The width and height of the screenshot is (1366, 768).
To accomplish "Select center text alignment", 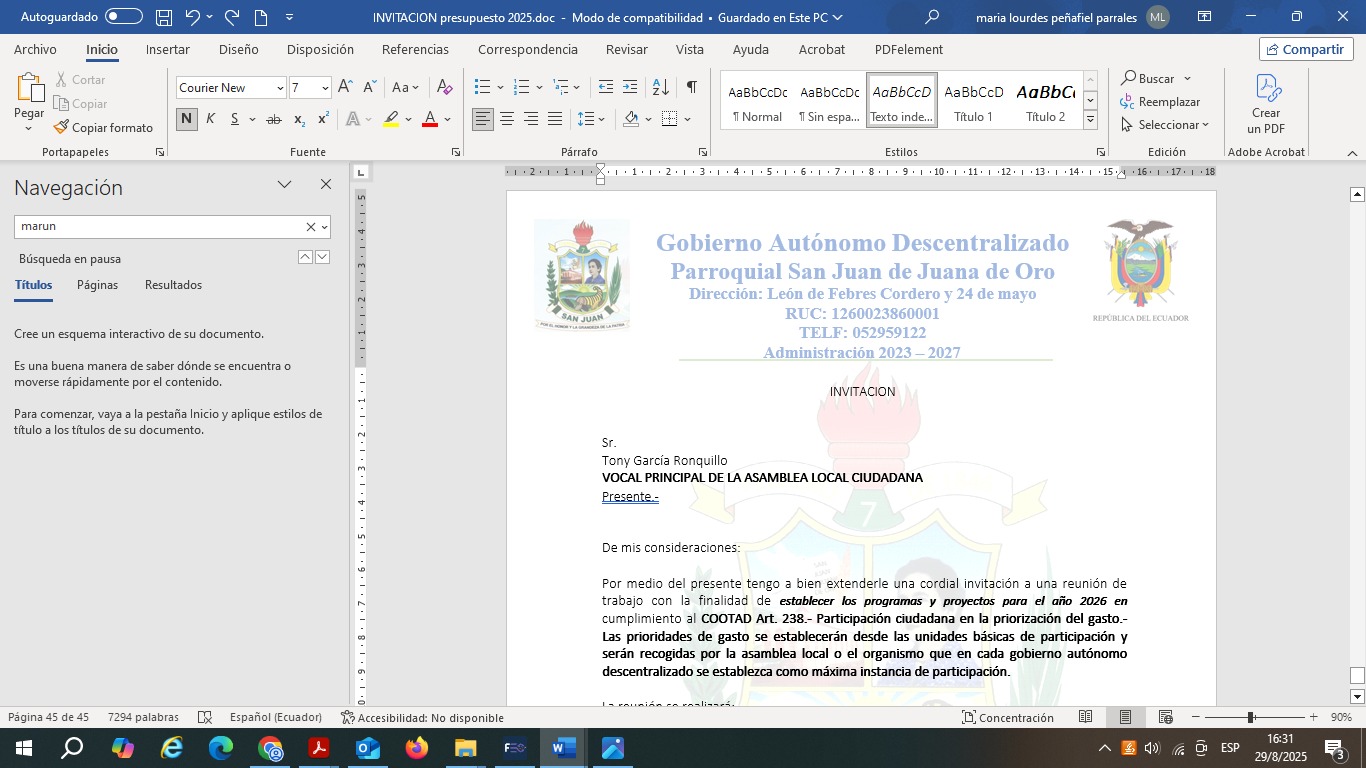I will click(x=507, y=119).
